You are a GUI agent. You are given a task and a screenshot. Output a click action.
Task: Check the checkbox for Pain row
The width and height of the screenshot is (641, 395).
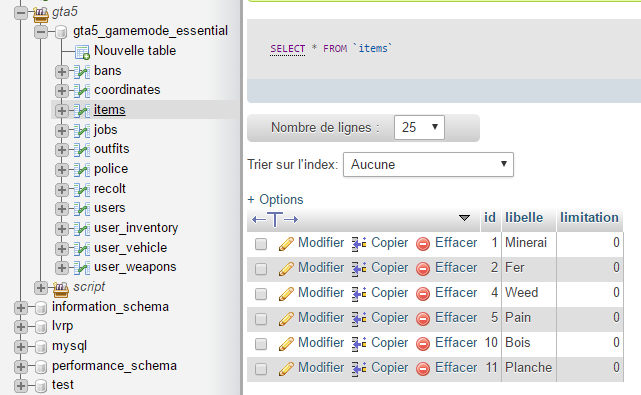(x=261, y=319)
